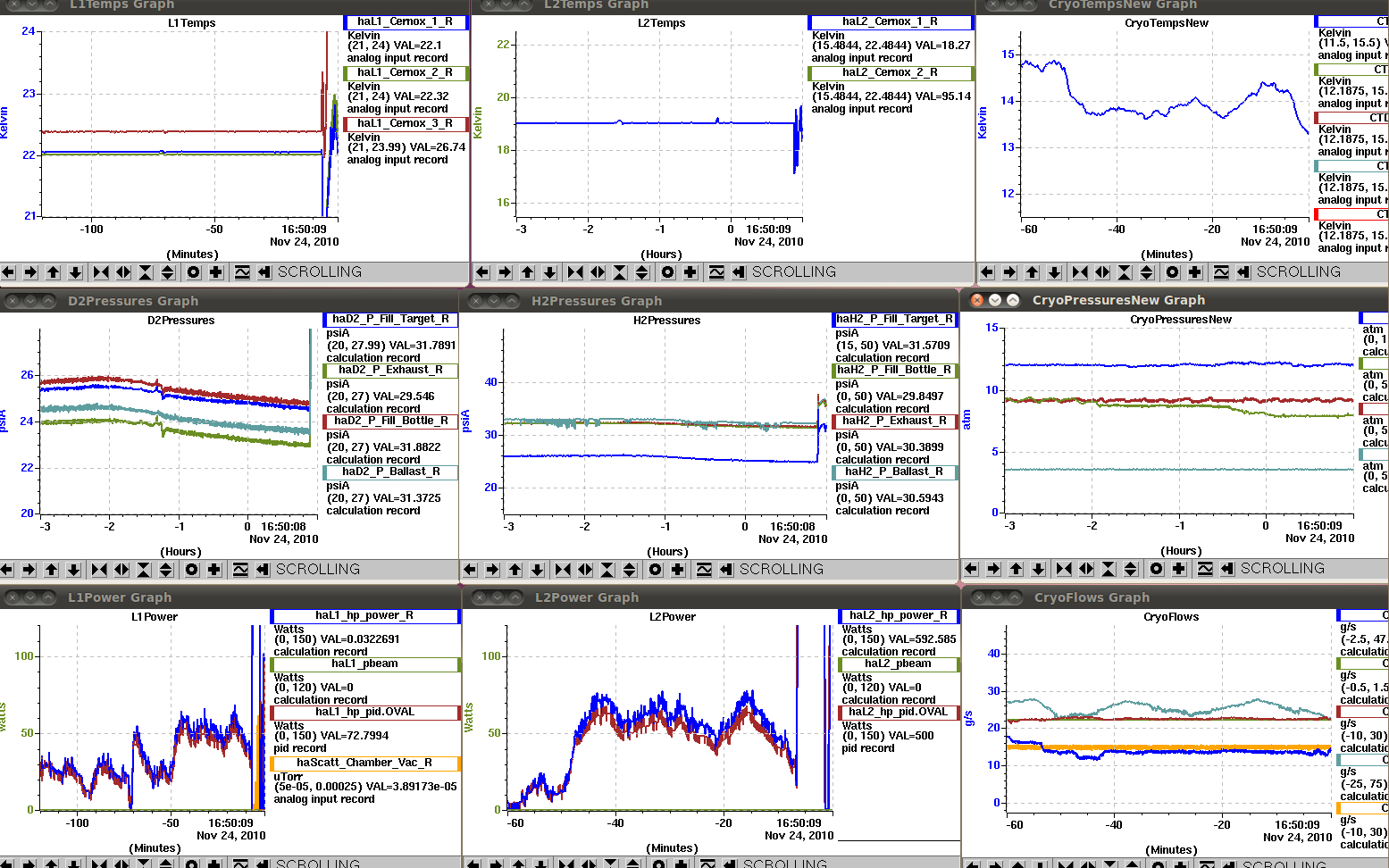Toggle scroll mode arrow icon in L2Temps toolbar
Viewport: 1389px width, 868px height.
(x=739, y=272)
